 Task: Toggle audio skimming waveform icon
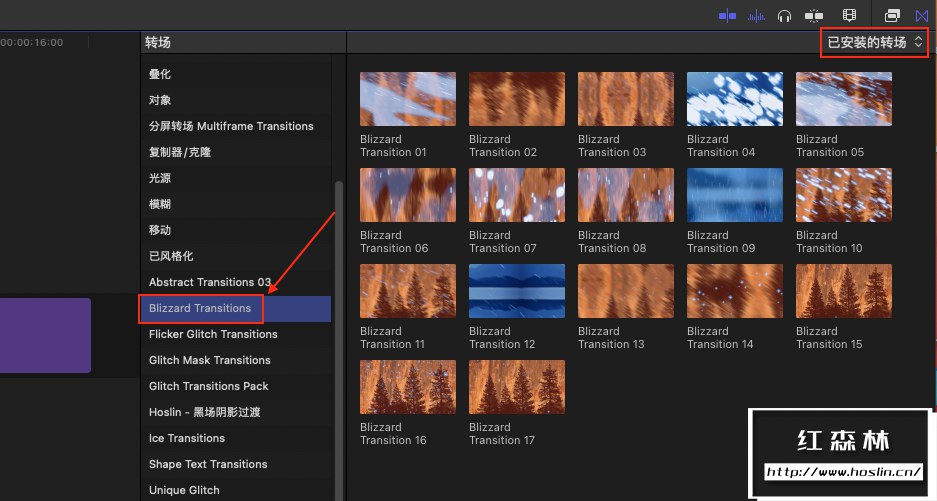(x=756, y=16)
